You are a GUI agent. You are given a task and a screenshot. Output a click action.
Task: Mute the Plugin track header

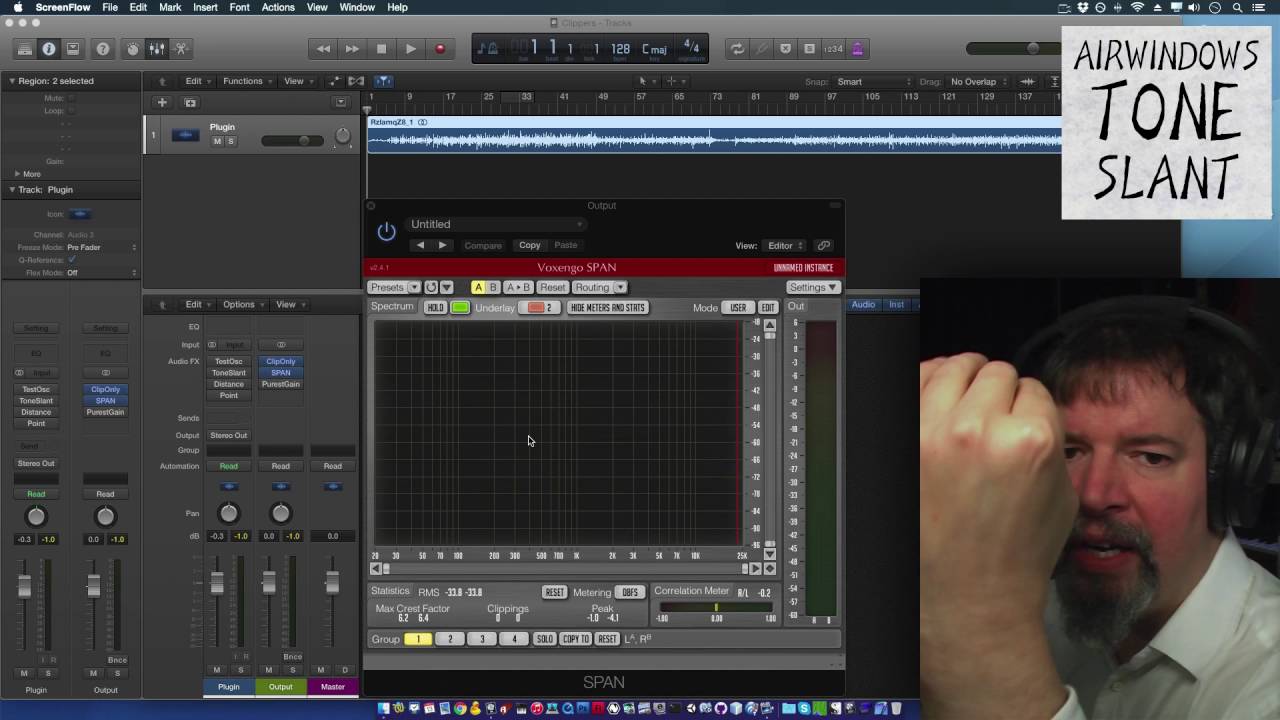click(217, 141)
